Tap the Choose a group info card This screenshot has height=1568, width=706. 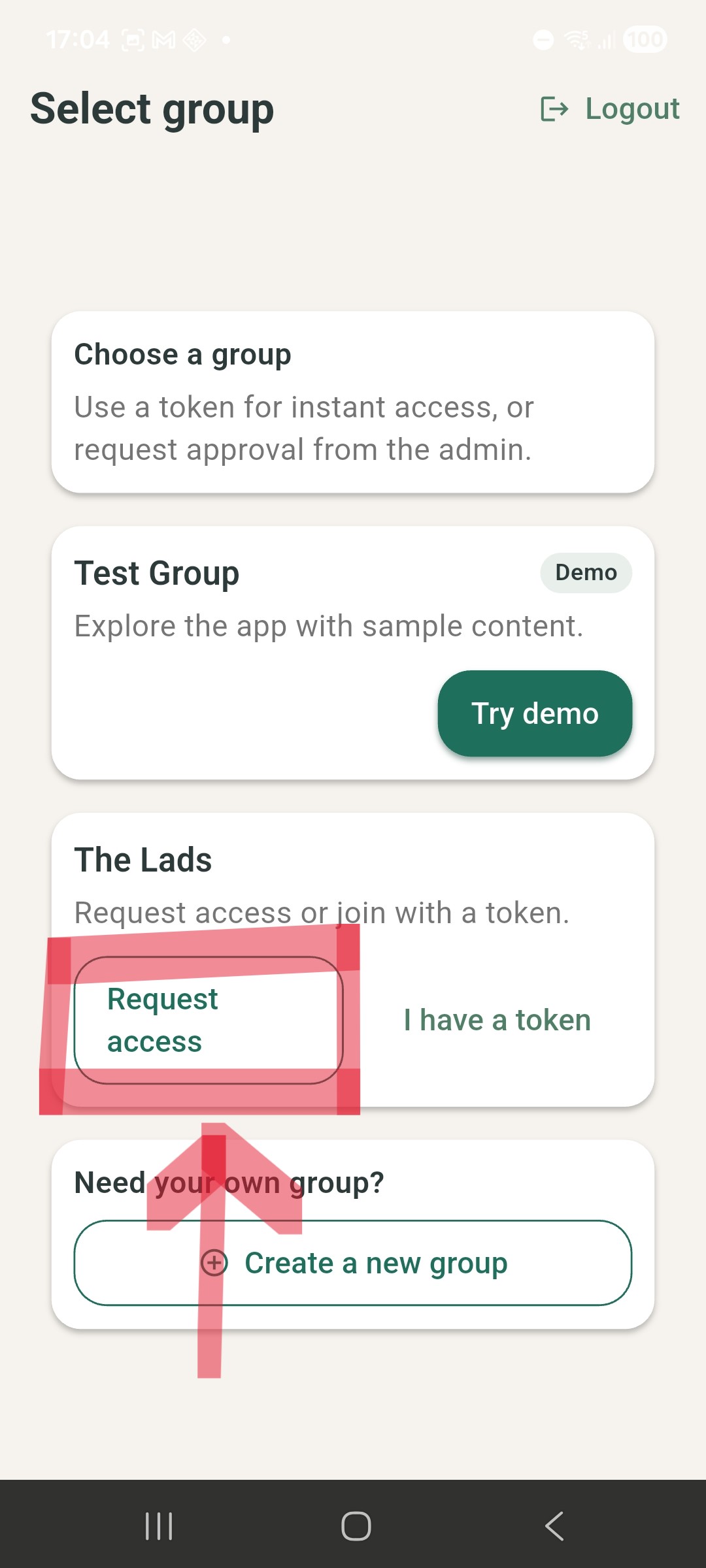pyautogui.click(x=353, y=402)
